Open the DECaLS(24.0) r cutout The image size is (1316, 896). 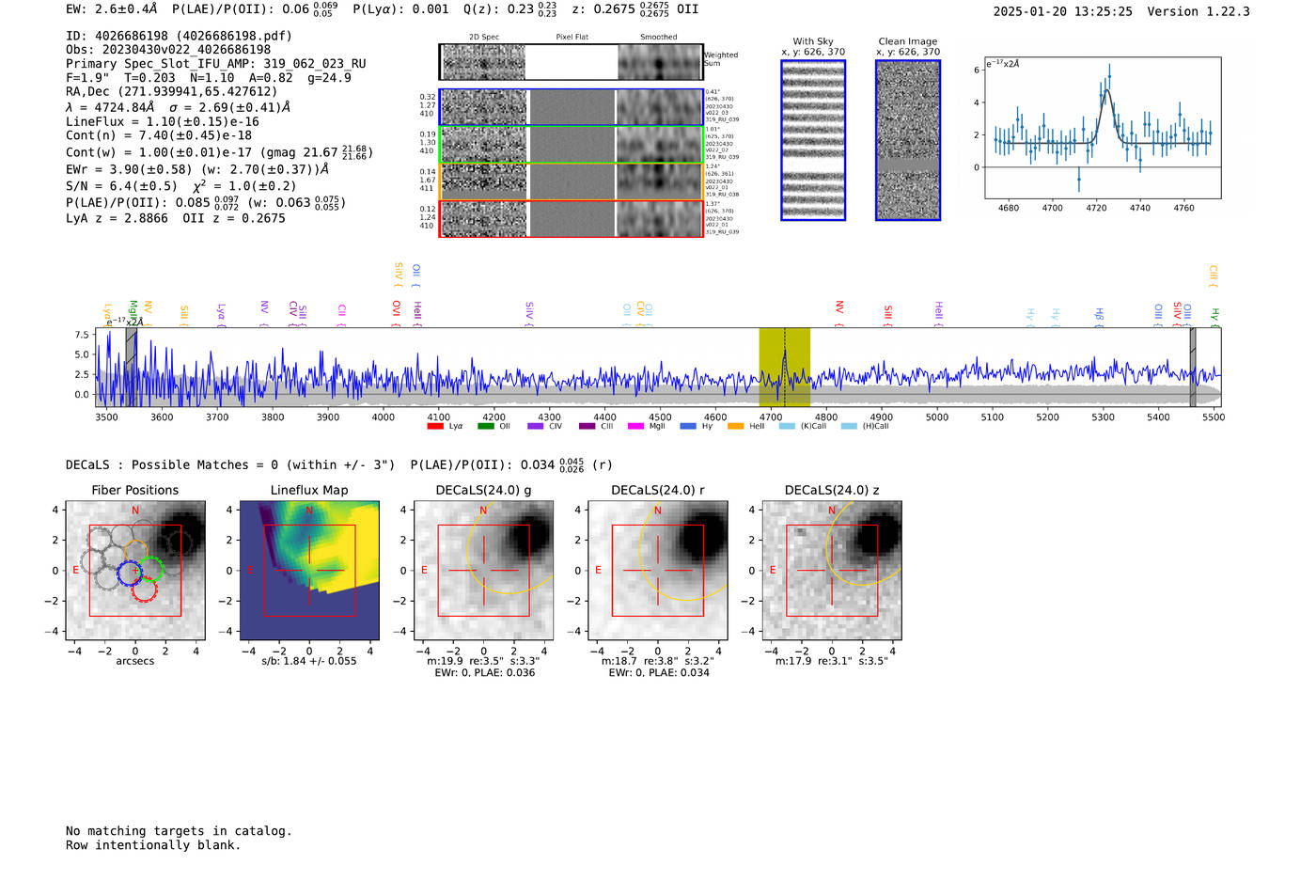(x=658, y=571)
